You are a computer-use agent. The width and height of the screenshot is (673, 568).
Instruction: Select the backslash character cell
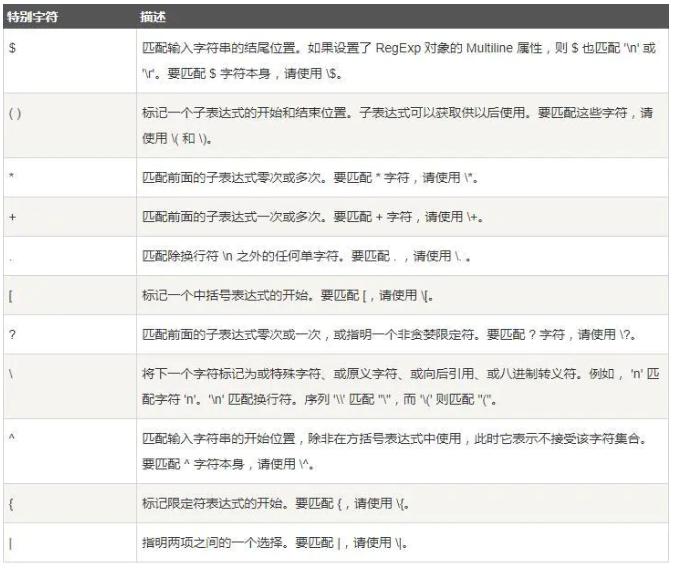tap(10, 374)
